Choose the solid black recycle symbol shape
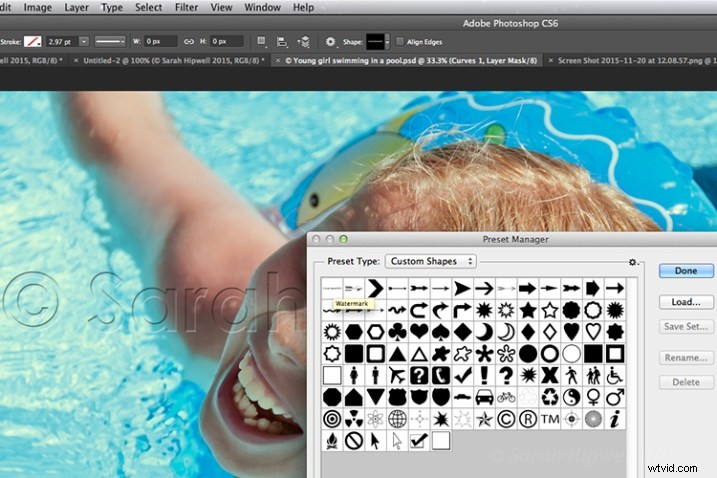Screen dimensions: 717x478 point(550,397)
